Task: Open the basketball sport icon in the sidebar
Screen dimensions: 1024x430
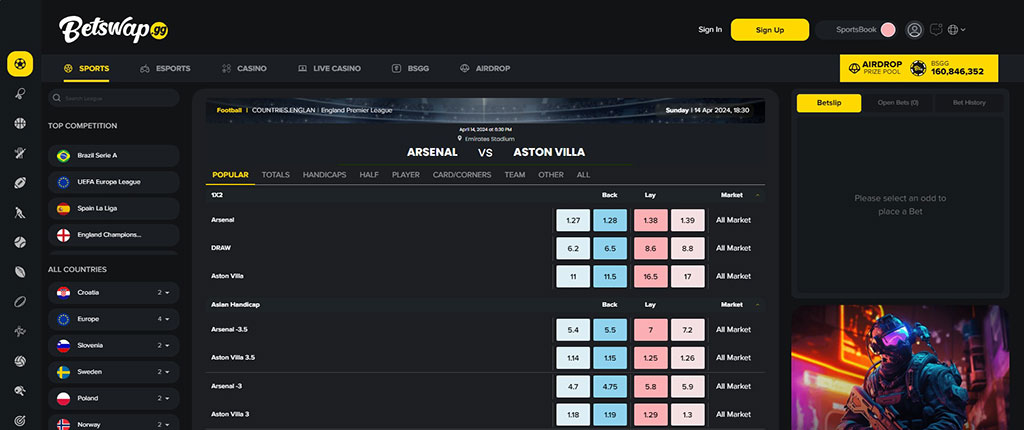Action: point(20,123)
